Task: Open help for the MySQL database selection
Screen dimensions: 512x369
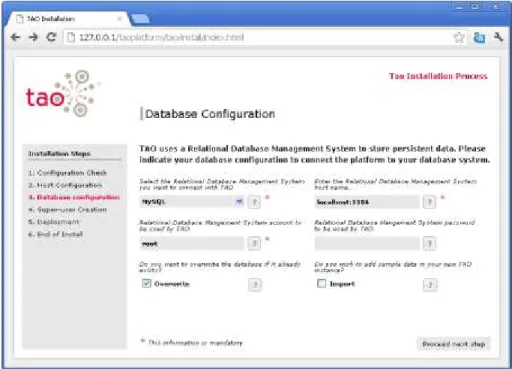Action: tap(254, 202)
